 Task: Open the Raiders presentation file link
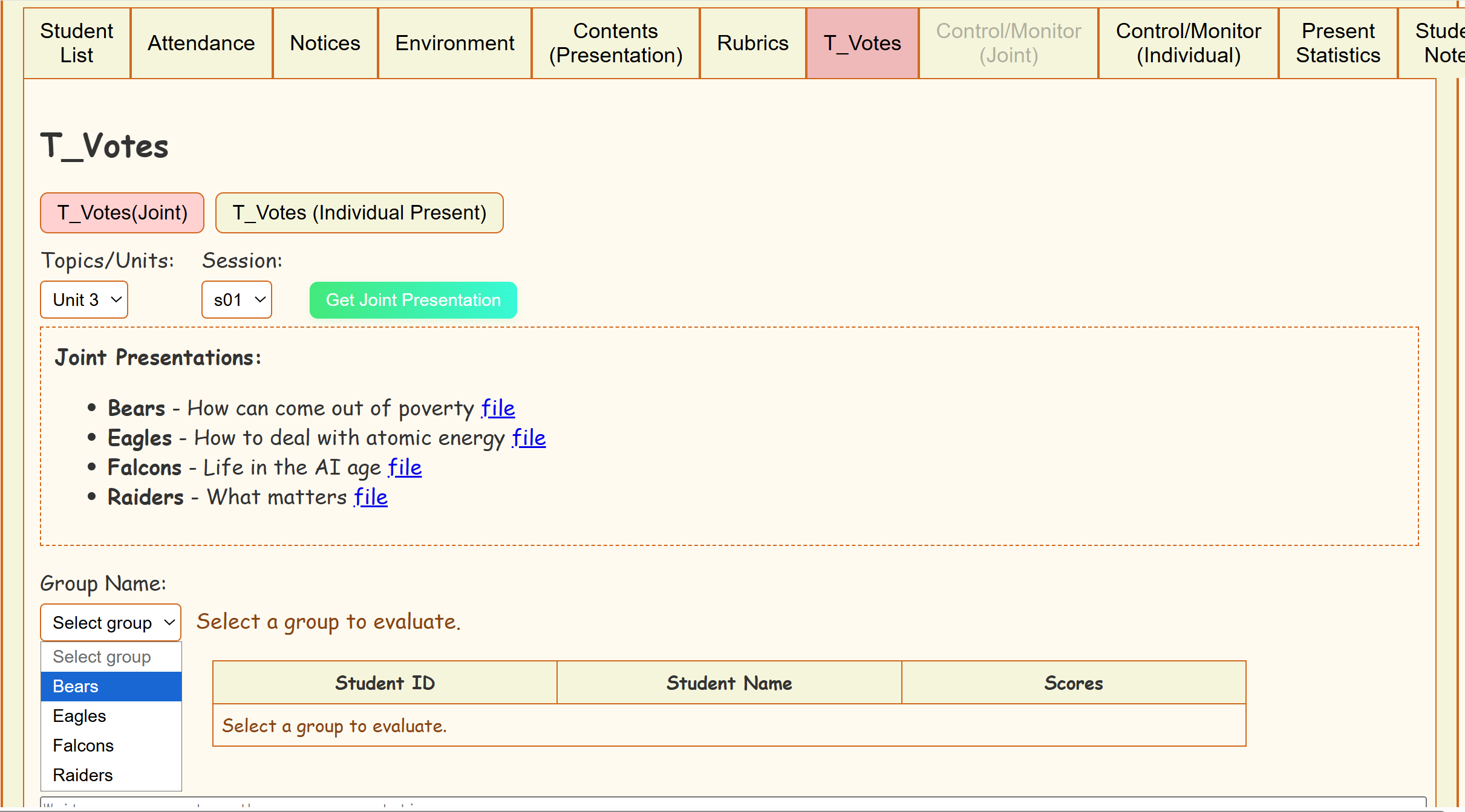[x=371, y=497]
